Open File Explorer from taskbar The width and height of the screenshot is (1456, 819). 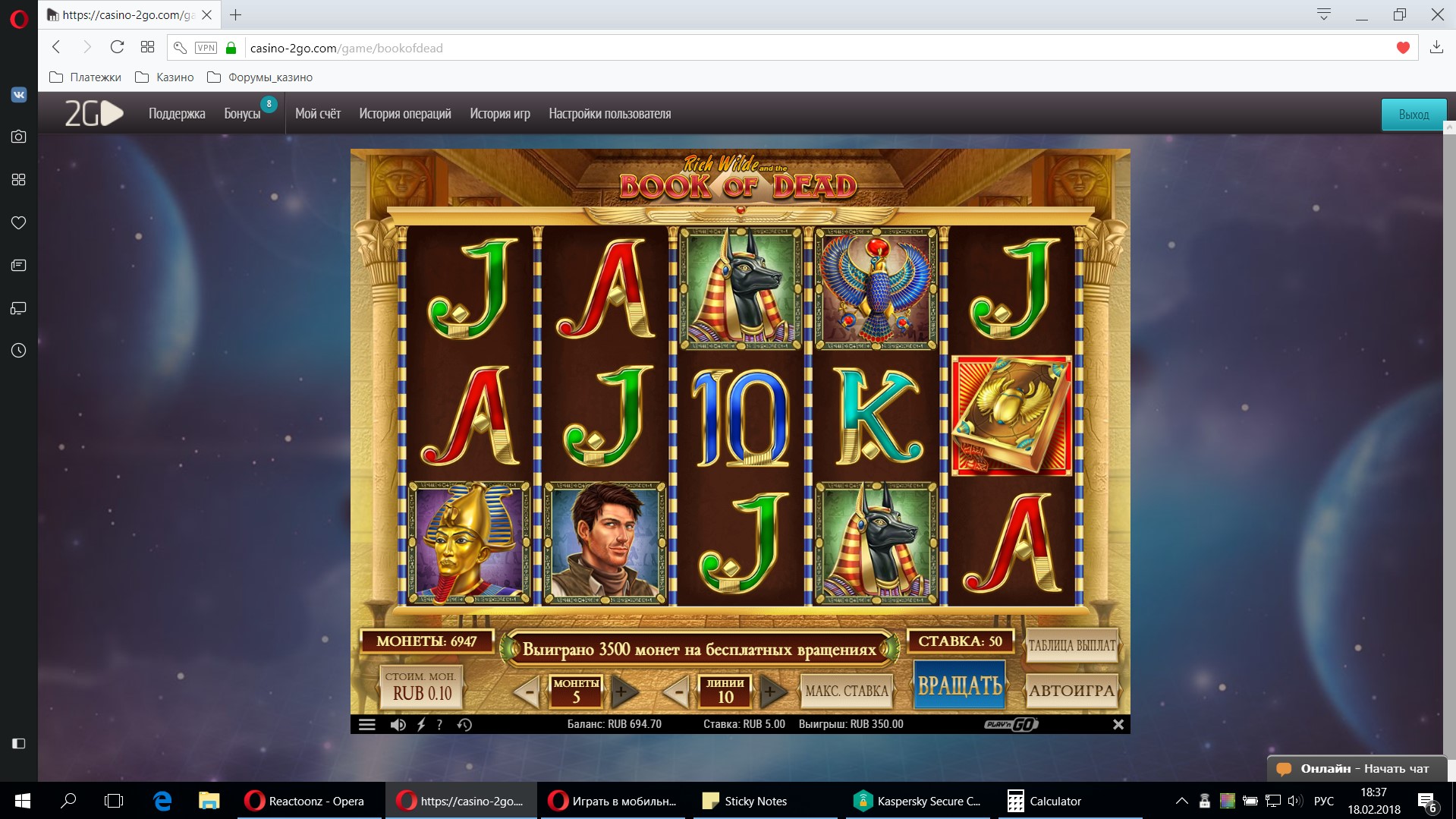pyautogui.click(x=209, y=801)
